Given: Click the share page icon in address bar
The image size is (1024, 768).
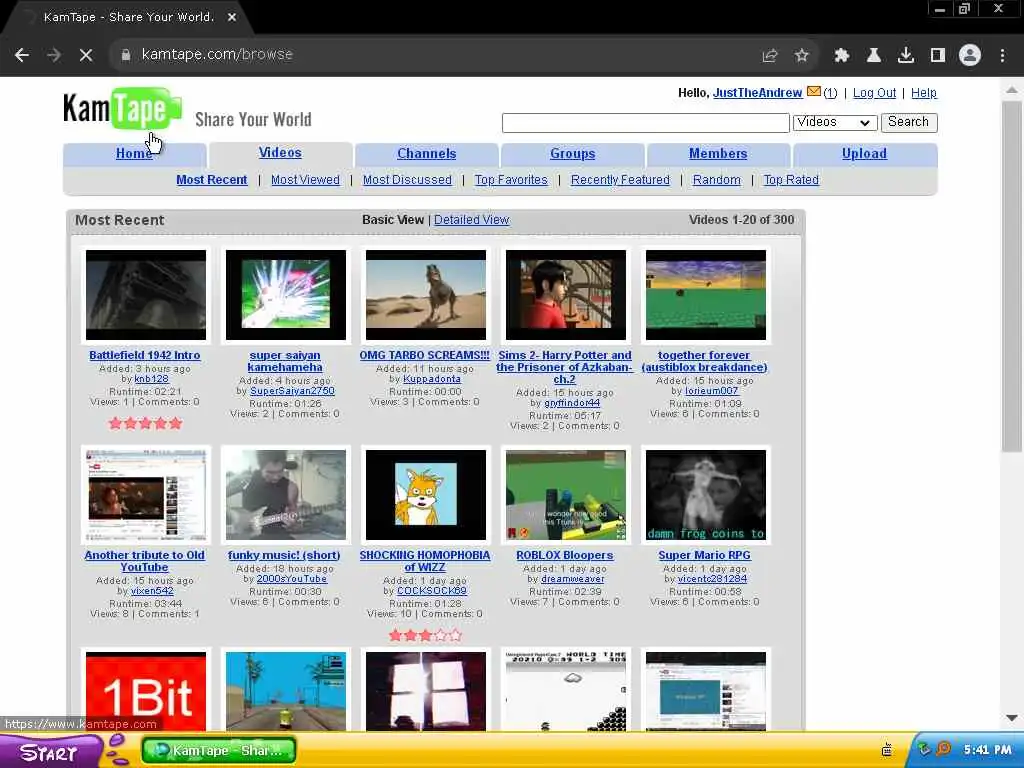Looking at the screenshot, I should click(x=770, y=56).
